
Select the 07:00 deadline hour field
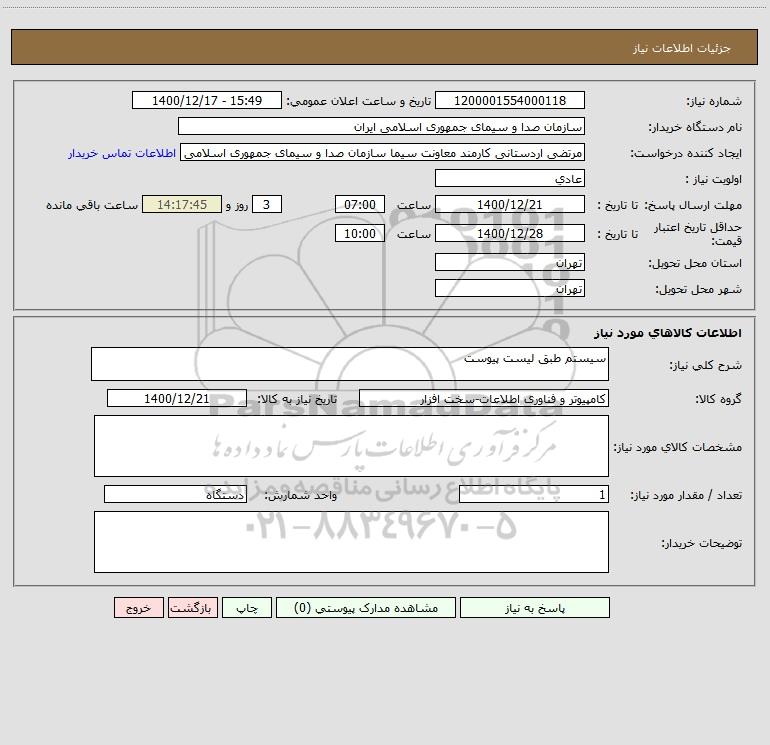coord(359,204)
